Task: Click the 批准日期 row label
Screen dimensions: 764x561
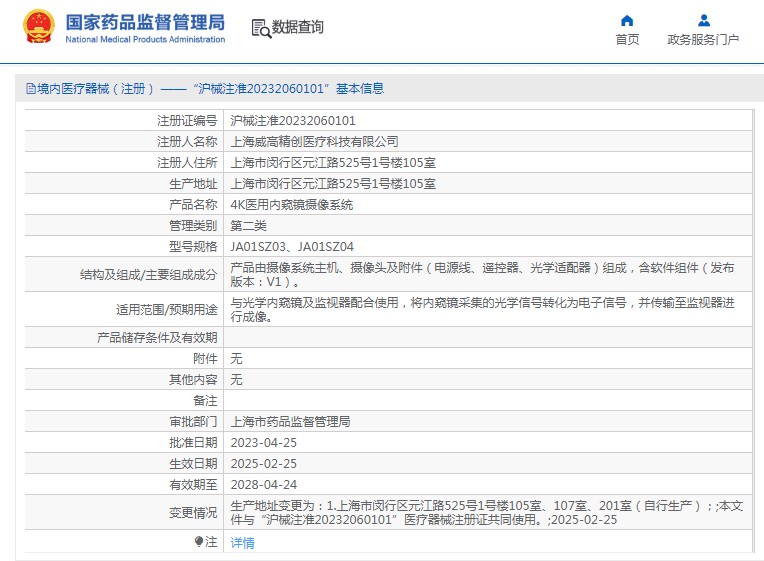Action: tap(193, 443)
